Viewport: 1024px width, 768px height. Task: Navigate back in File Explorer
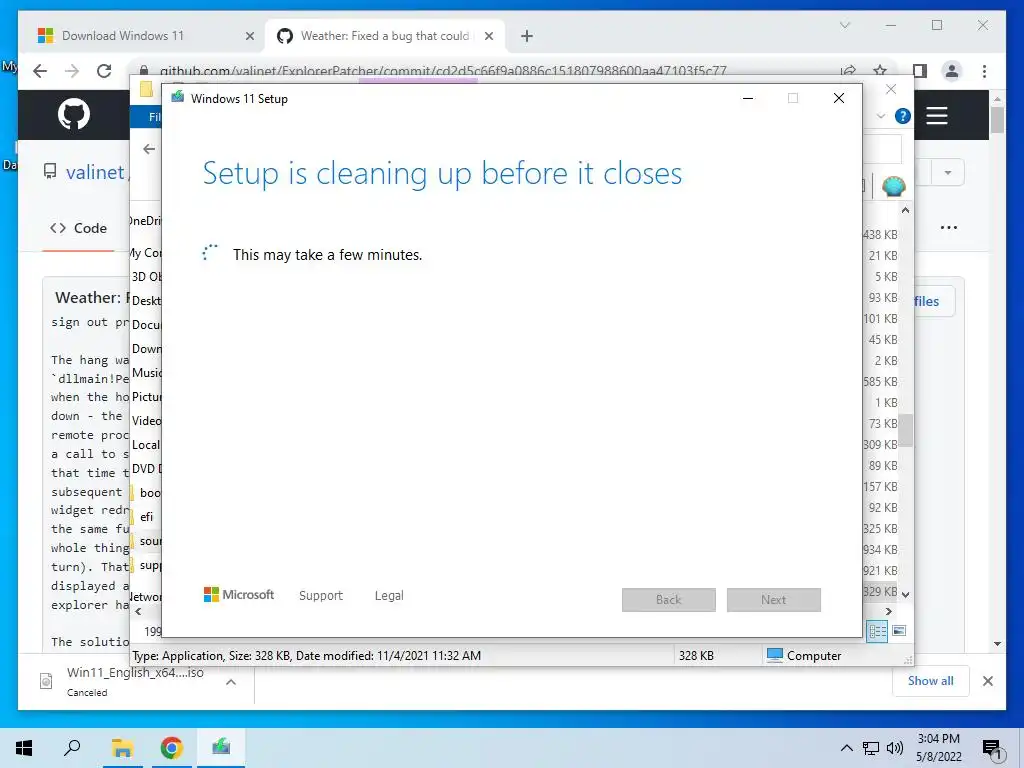[x=149, y=150]
